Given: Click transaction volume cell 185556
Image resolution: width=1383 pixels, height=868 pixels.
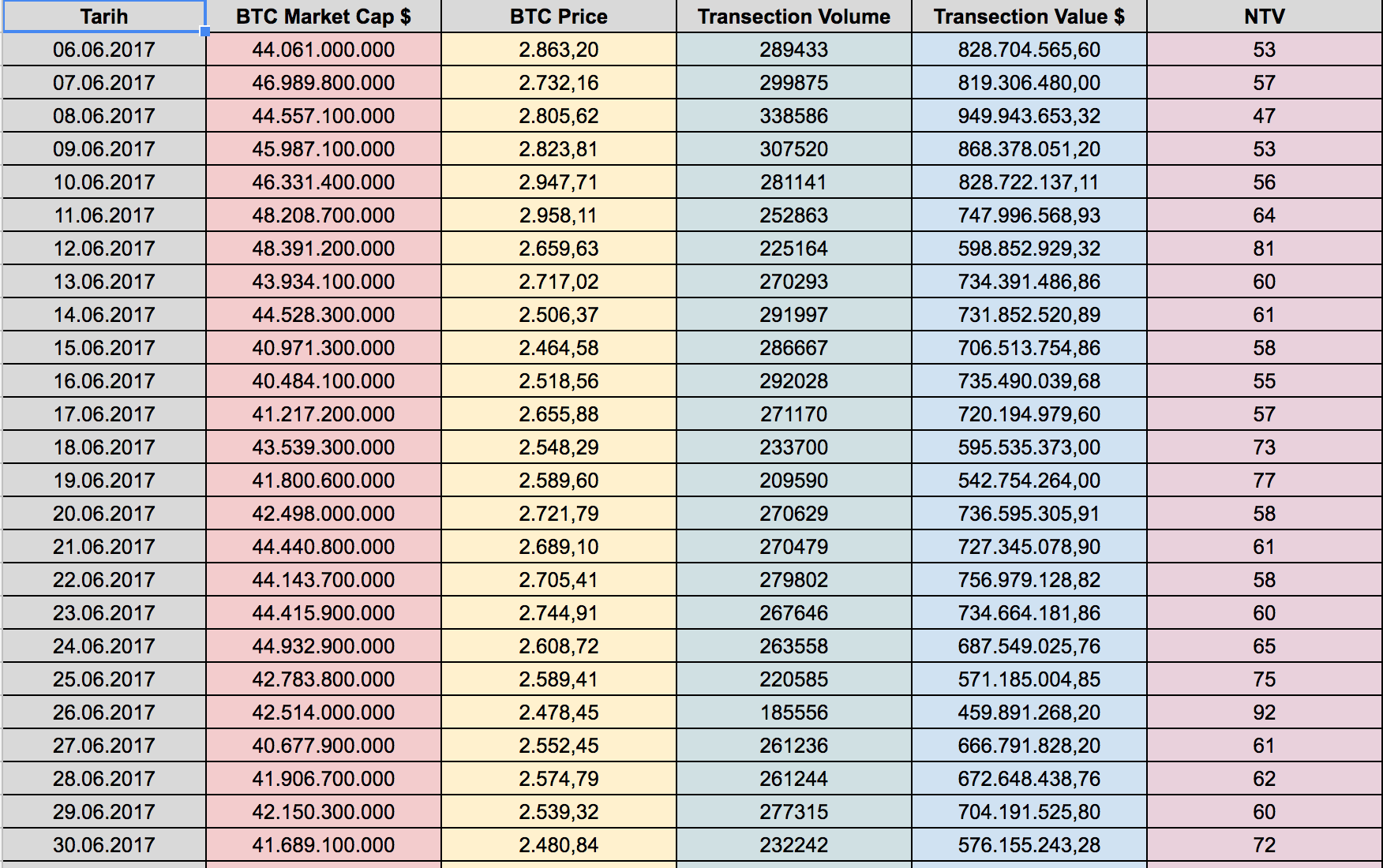Looking at the screenshot, I should pos(793,713).
